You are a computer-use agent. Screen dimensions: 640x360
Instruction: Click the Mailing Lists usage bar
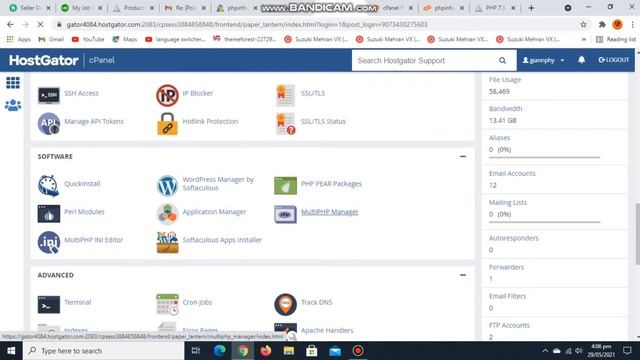tap(544, 222)
